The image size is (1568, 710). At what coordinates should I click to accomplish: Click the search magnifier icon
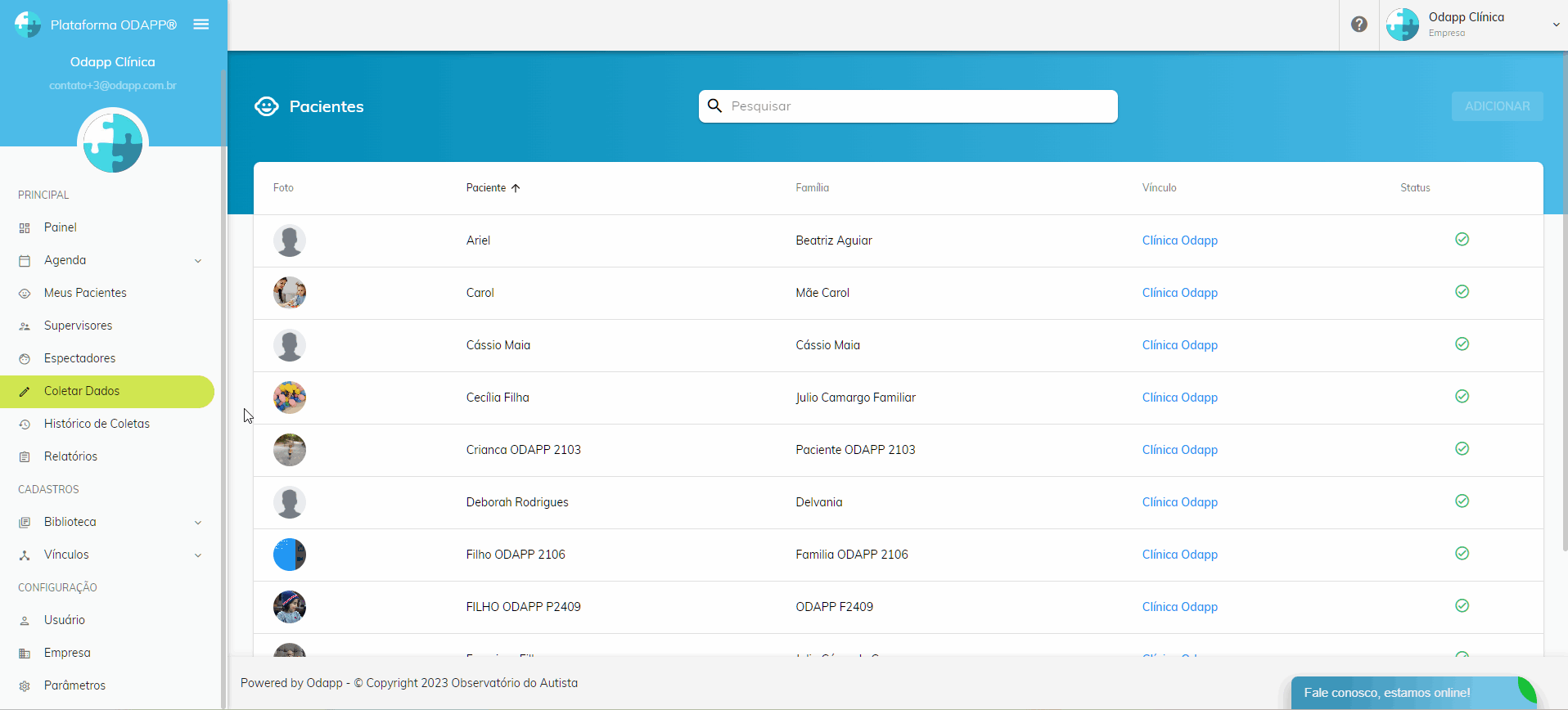(x=714, y=106)
